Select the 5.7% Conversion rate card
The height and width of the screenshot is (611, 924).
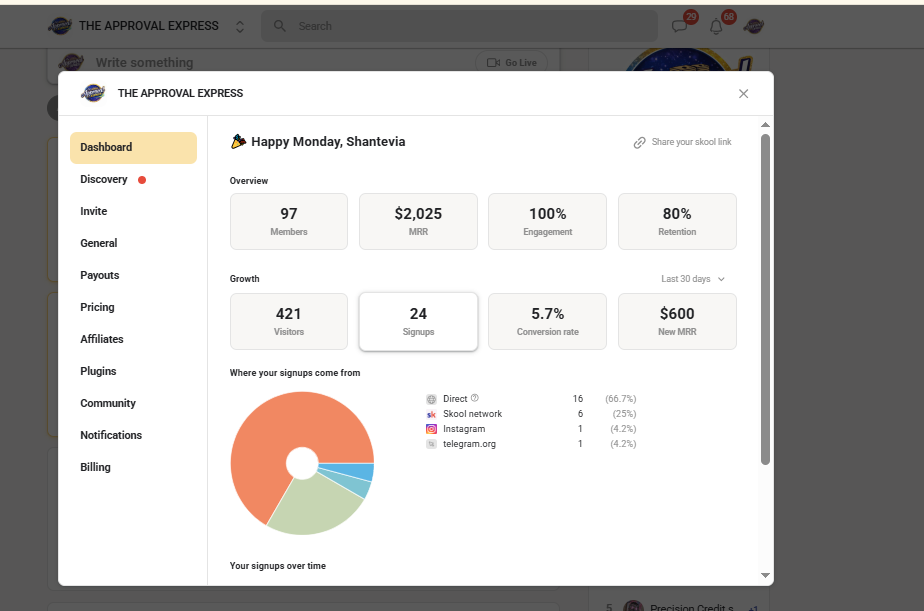(x=547, y=321)
